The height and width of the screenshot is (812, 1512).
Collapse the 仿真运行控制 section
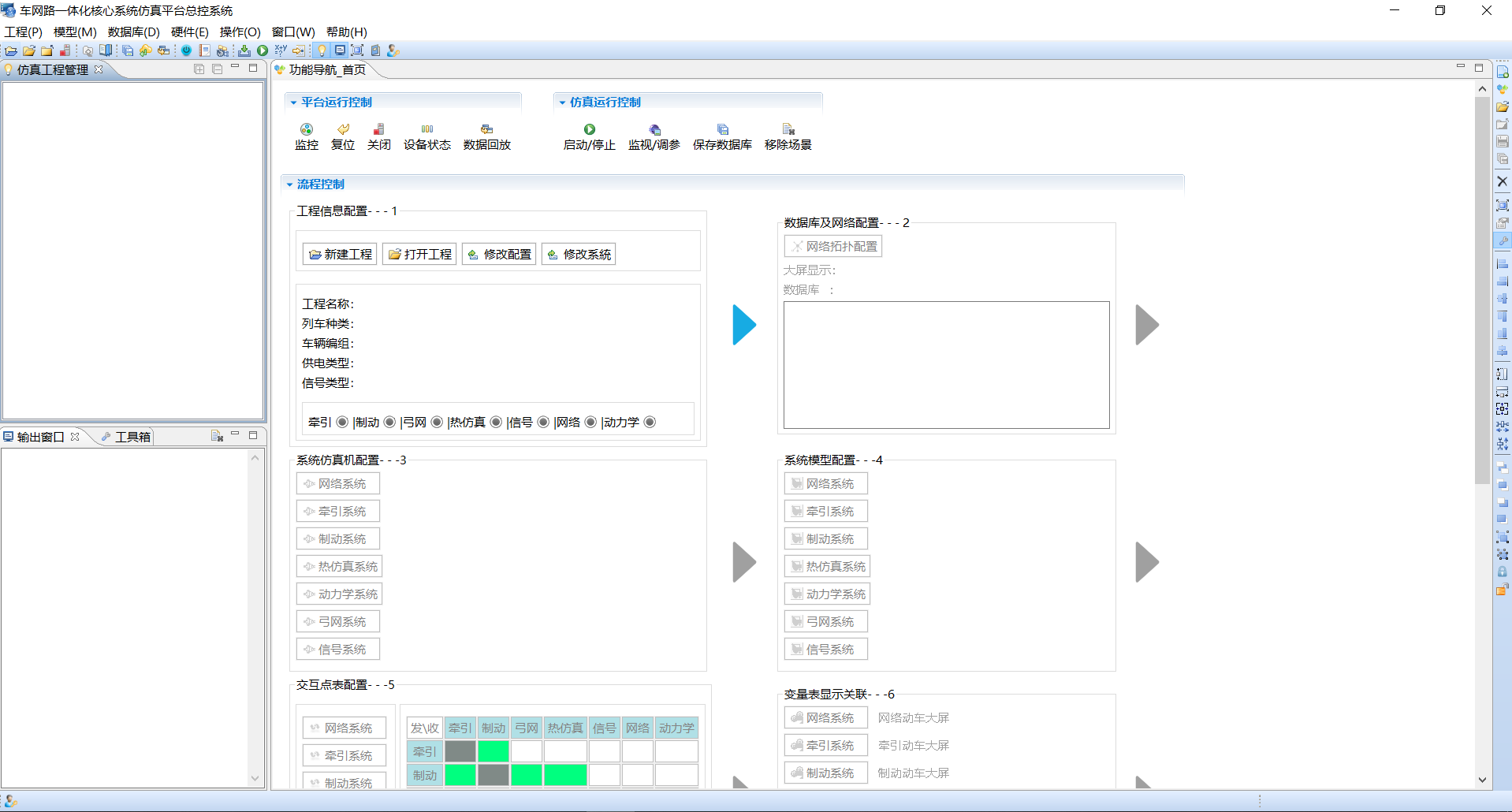[562, 102]
